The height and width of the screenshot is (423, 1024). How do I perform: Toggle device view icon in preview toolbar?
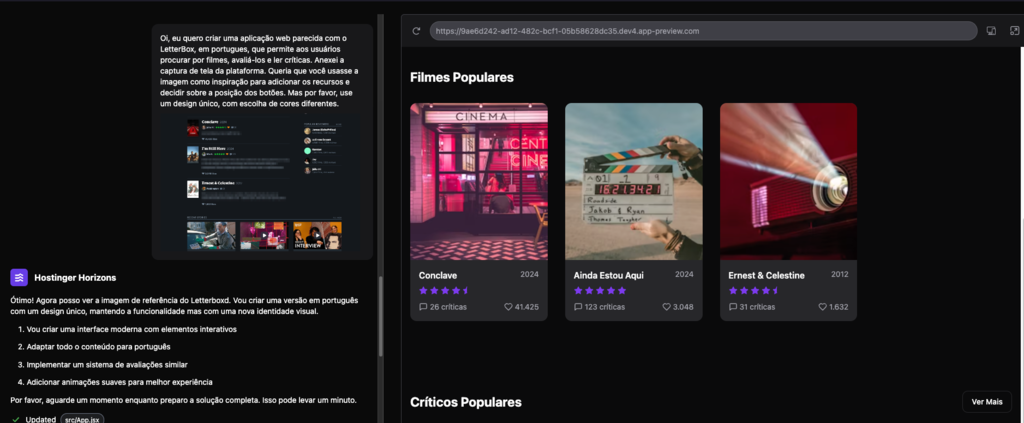(x=991, y=31)
